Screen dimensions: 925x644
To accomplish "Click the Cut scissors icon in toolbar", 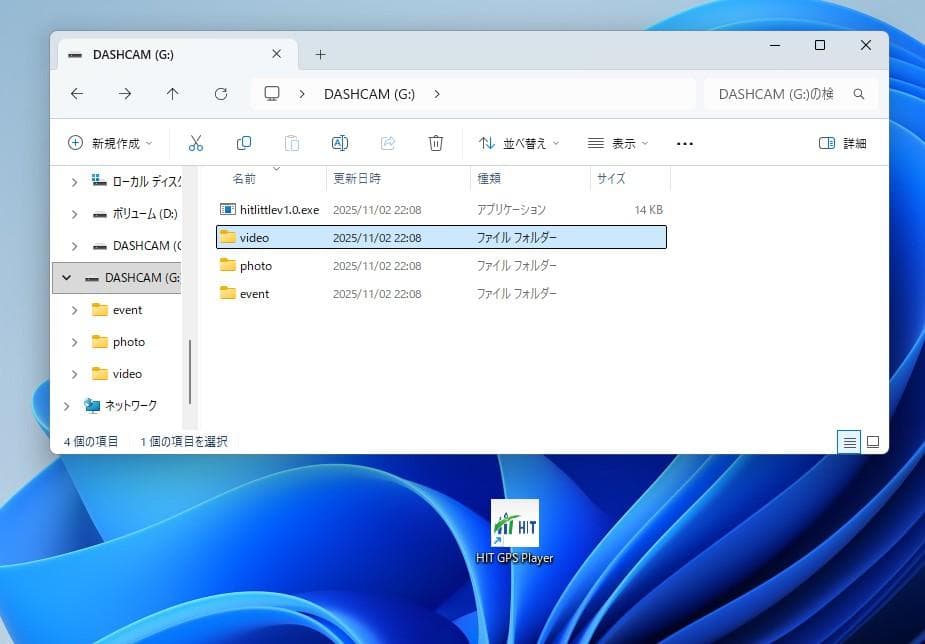I will tap(196, 143).
